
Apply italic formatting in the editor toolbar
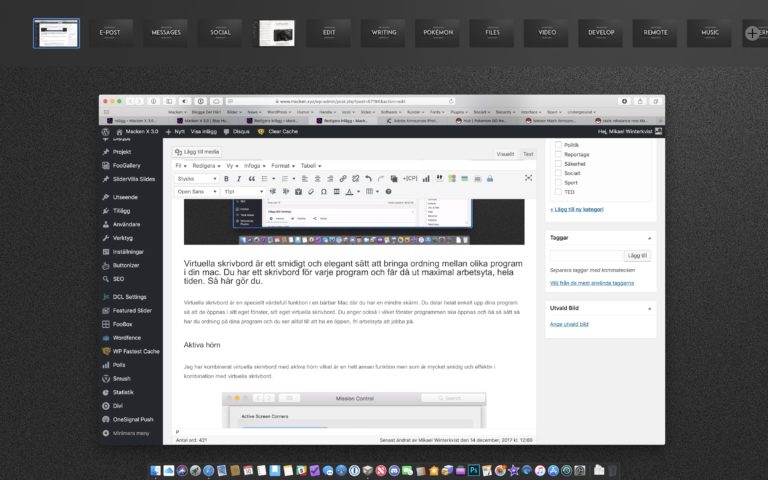(240, 178)
